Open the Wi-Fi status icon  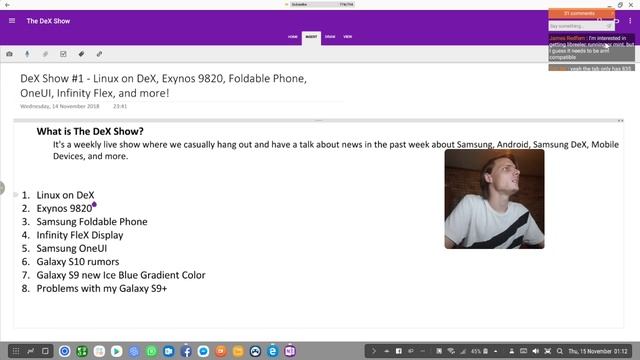[451, 351]
